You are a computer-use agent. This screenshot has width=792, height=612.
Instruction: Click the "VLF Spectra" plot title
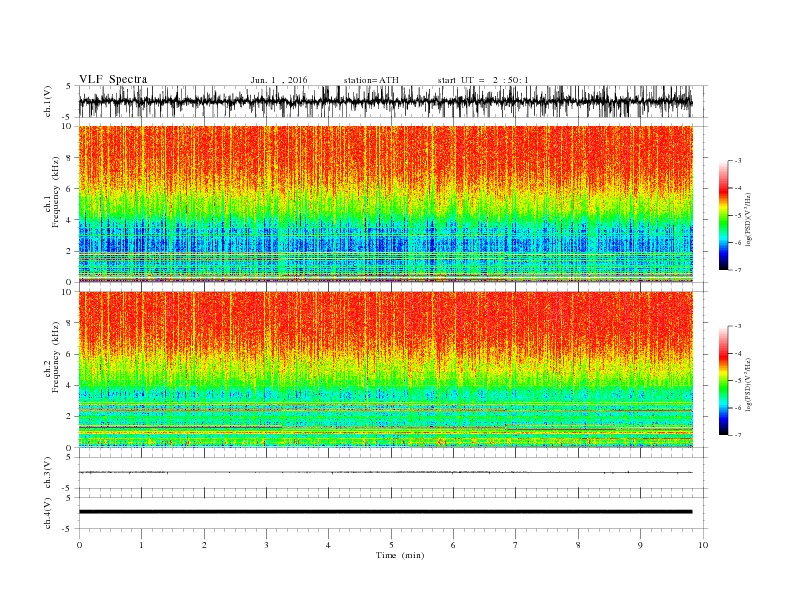pos(113,79)
